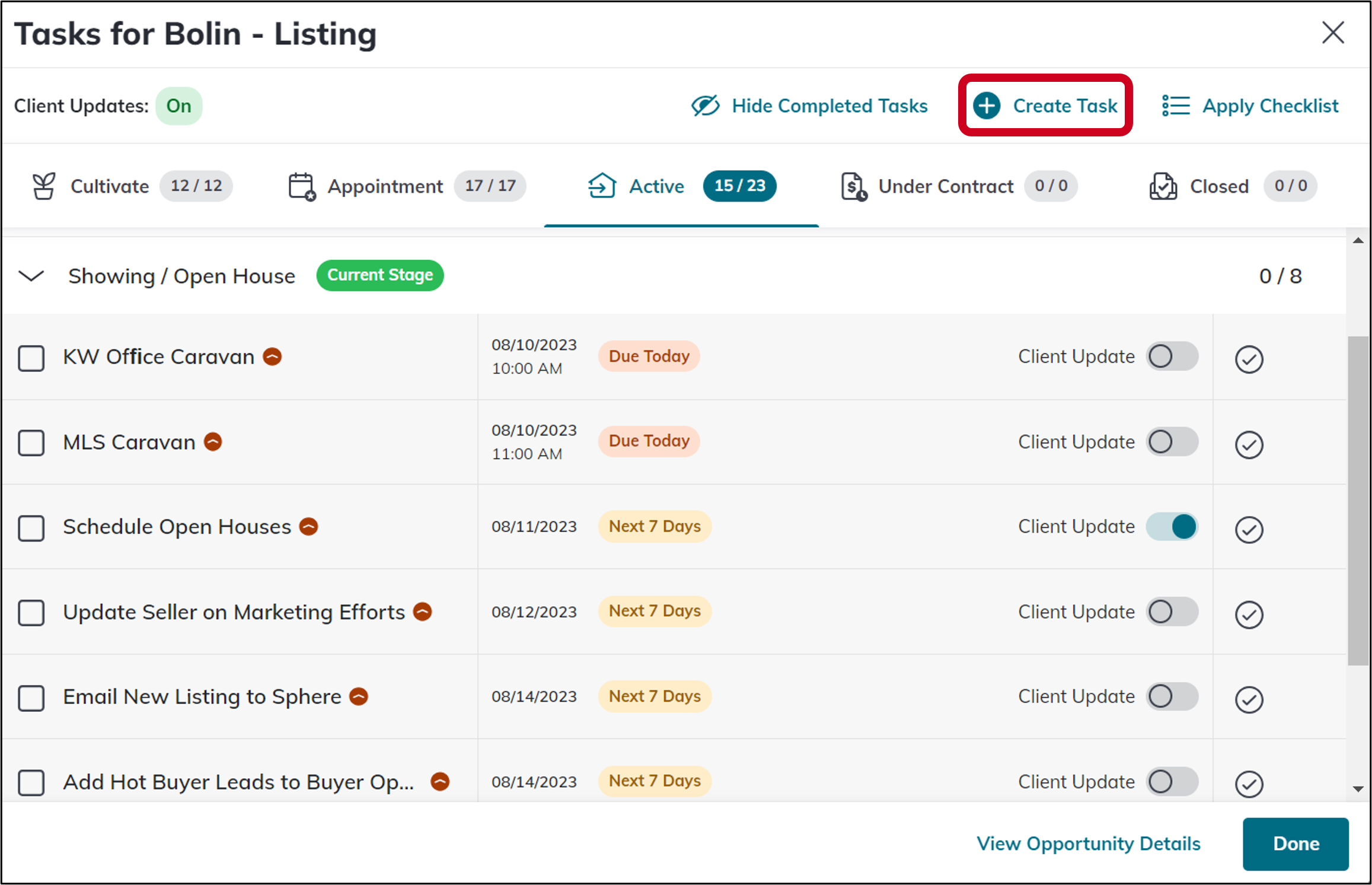The width and height of the screenshot is (1372, 885).
Task: Click the Cultivate plant icon
Action: pyautogui.click(x=44, y=186)
